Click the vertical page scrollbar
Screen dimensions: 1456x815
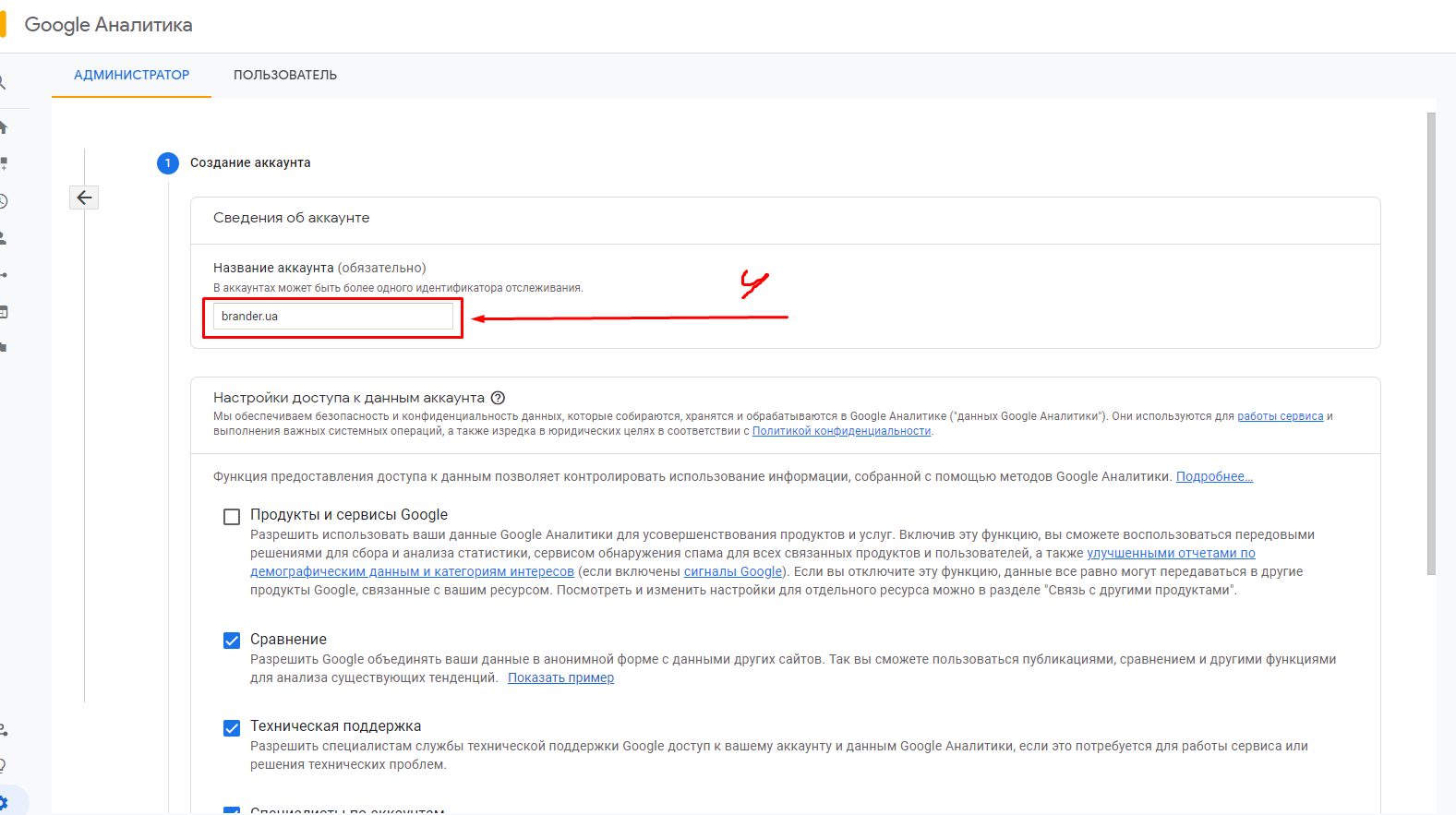pyautogui.click(x=1431, y=343)
